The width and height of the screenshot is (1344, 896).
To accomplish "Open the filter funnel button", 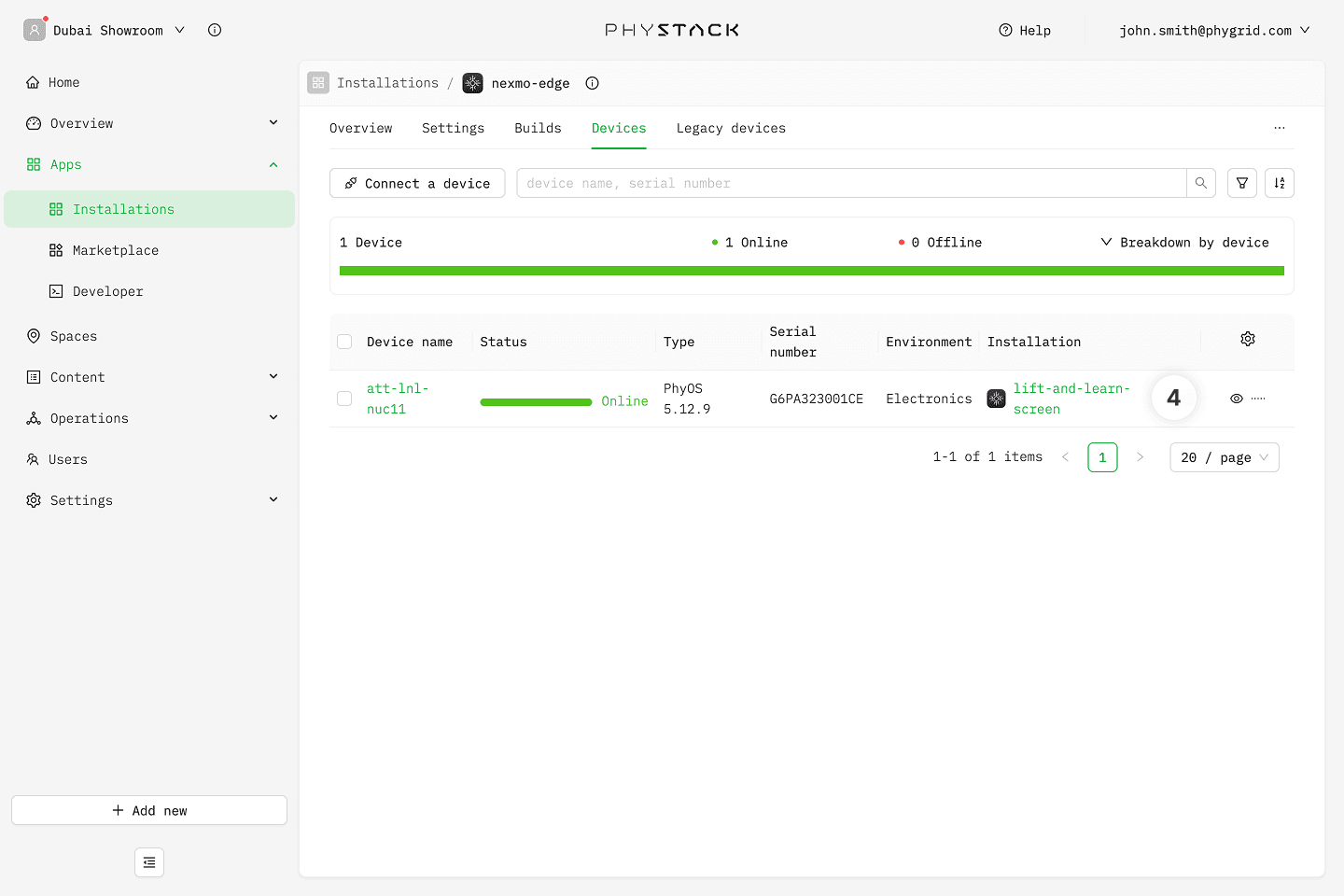I will [1242, 183].
